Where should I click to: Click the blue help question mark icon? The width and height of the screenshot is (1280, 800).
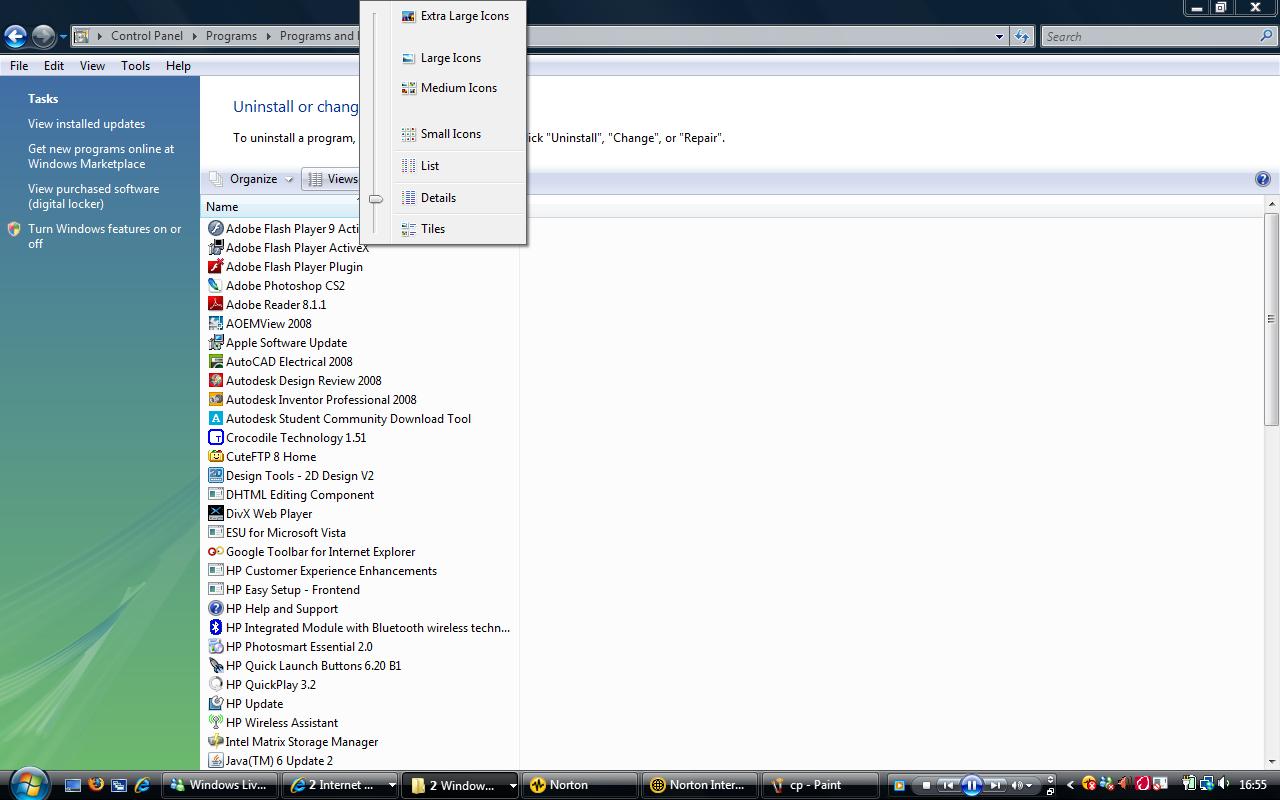coord(1262,179)
